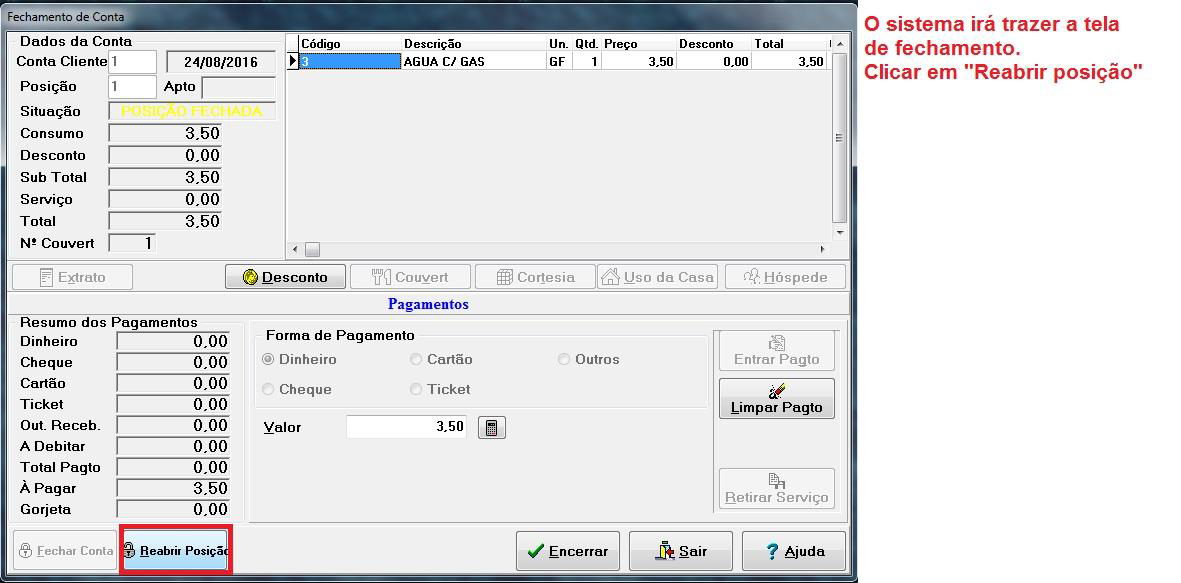Click the Hóspede button
This screenshot has height=583, width=1181.
pyautogui.click(x=786, y=277)
